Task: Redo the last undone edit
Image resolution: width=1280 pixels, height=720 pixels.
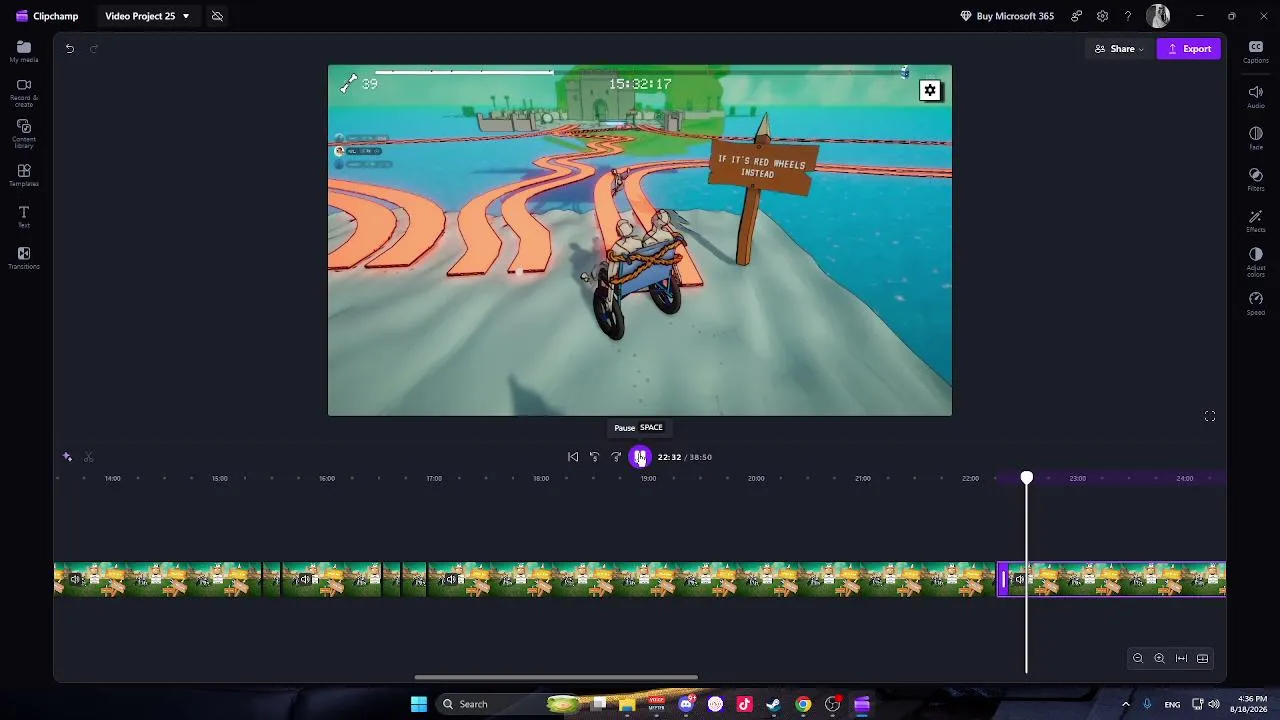Action: click(x=94, y=48)
